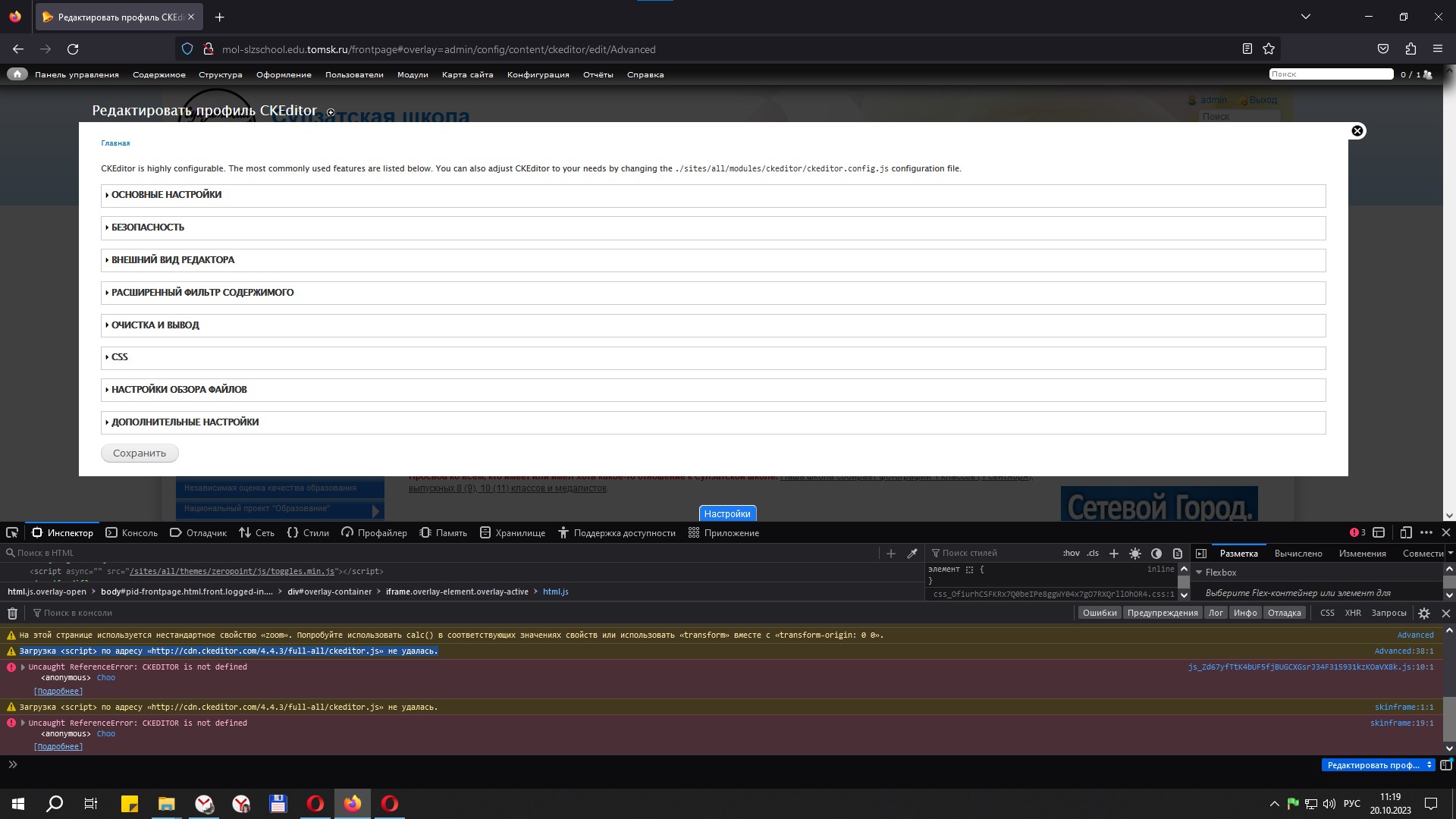This screenshot has height=819, width=1456.
Task: Clear the console with the trash icon
Action: (12, 613)
